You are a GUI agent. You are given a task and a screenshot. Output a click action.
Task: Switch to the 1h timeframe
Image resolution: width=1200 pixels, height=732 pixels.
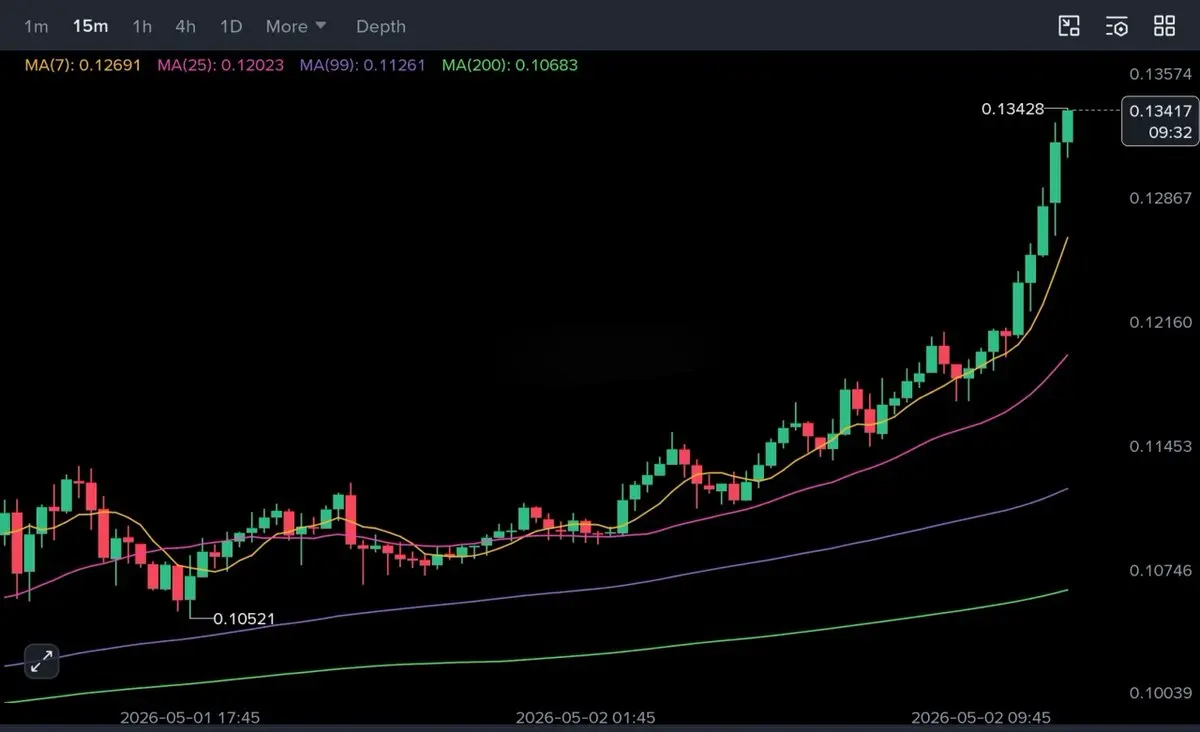(x=142, y=27)
